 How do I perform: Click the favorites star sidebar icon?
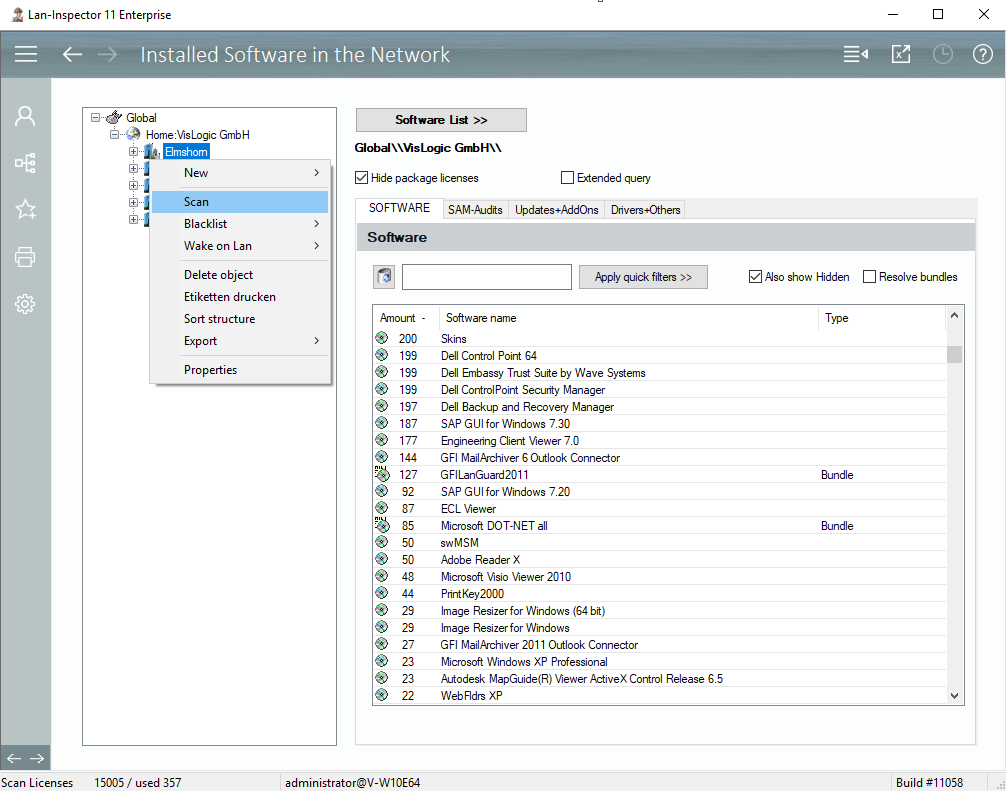click(x=25, y=209)
